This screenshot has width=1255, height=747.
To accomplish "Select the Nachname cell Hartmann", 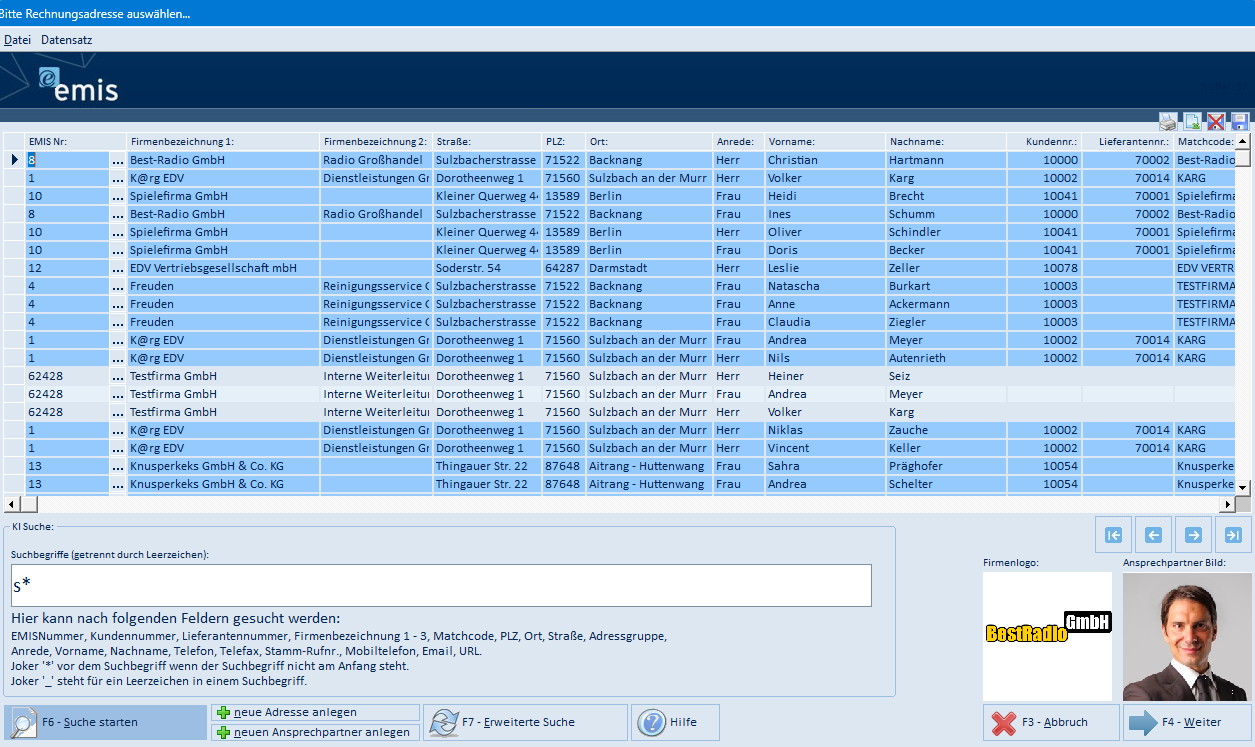I will [x=946, y=160].
